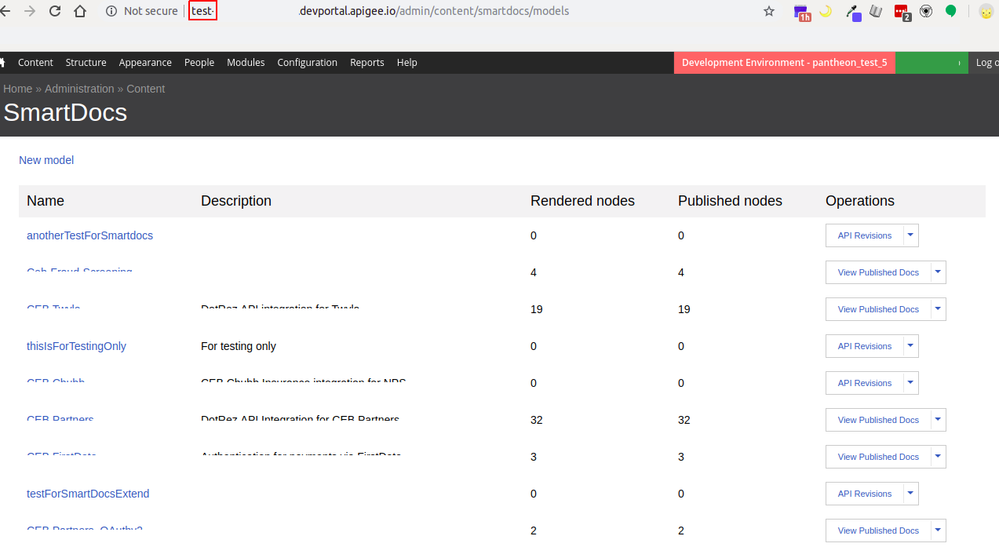Expand operations dropdown in 2-node row

[938, 530]
